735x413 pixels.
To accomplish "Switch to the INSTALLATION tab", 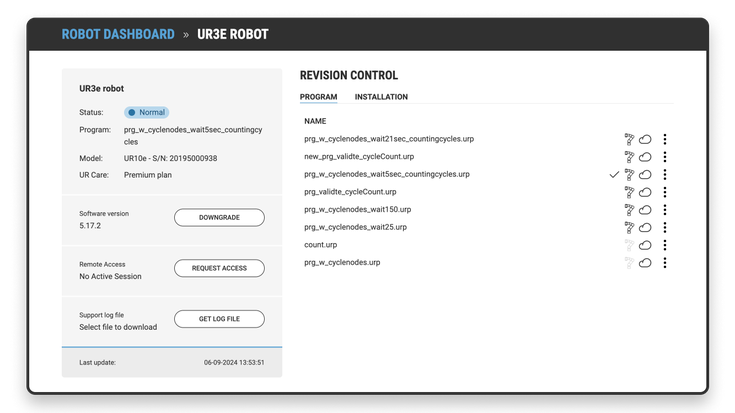I will coord(381,97).
